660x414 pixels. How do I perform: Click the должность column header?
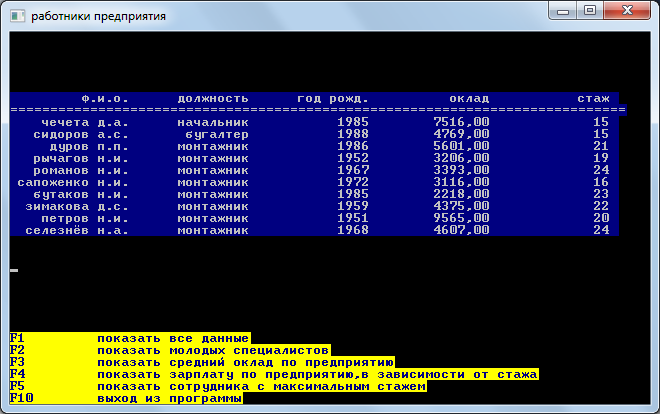click(213, 99)
